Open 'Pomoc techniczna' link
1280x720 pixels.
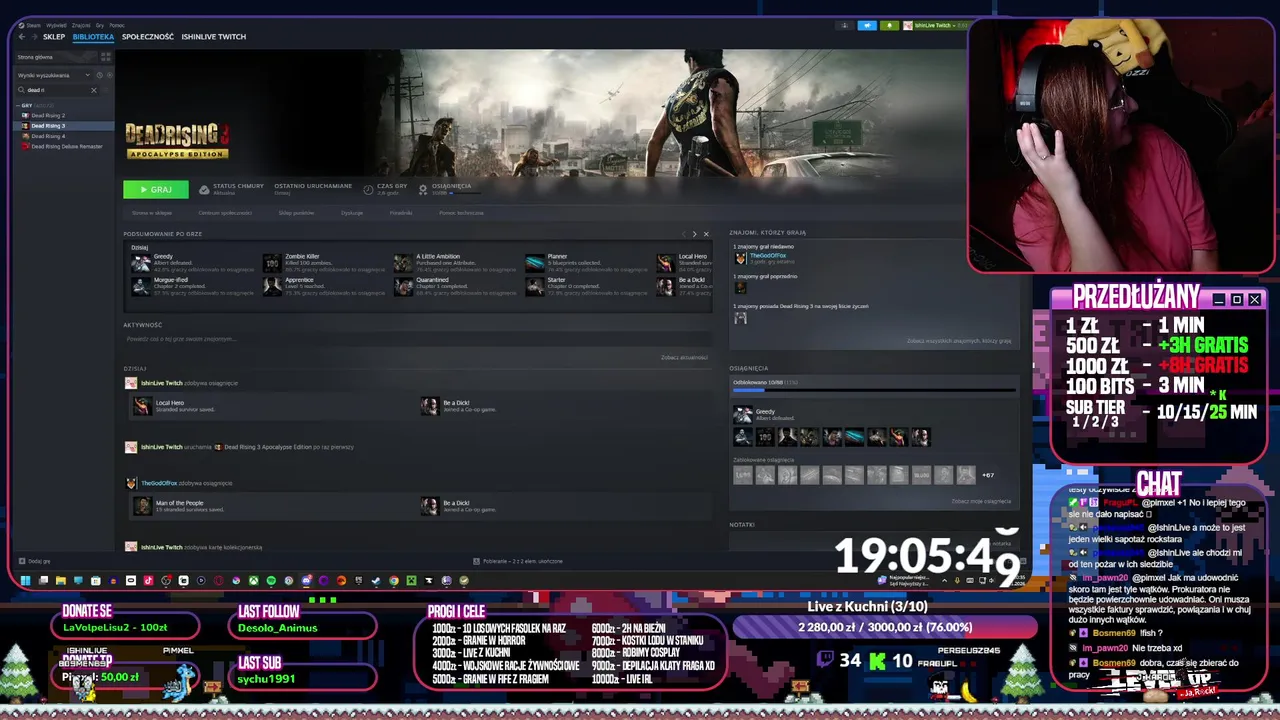(x=461, y=213)
